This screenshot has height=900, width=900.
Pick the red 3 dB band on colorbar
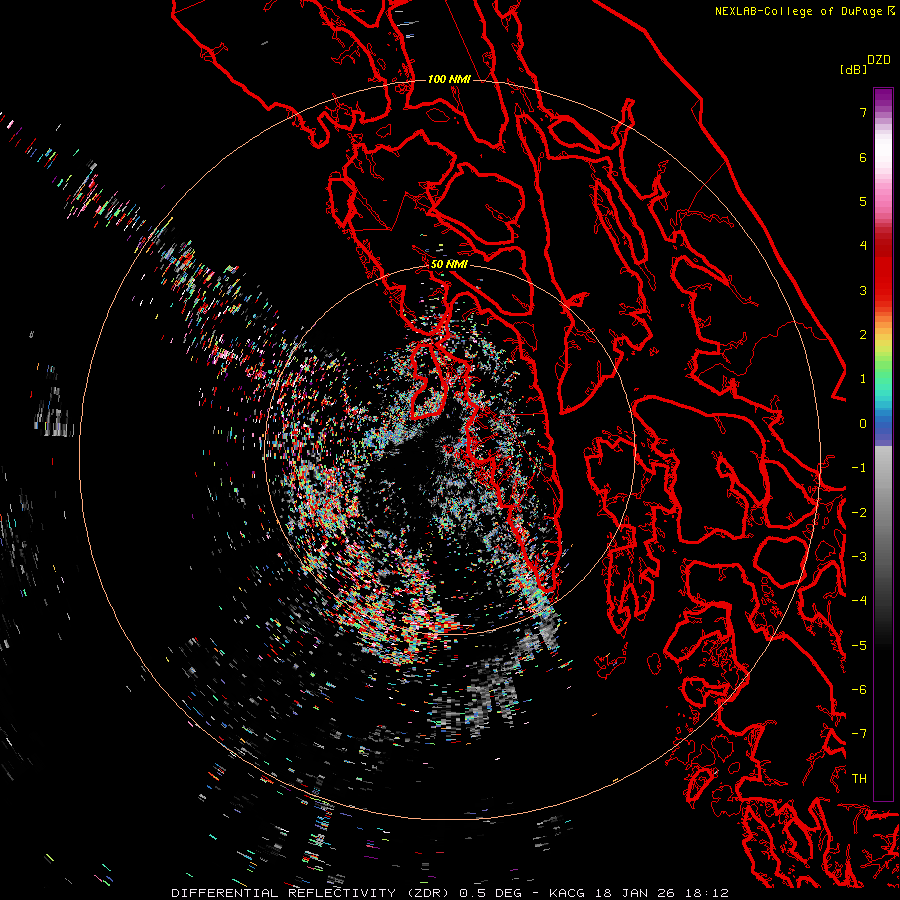pos(883,290)
